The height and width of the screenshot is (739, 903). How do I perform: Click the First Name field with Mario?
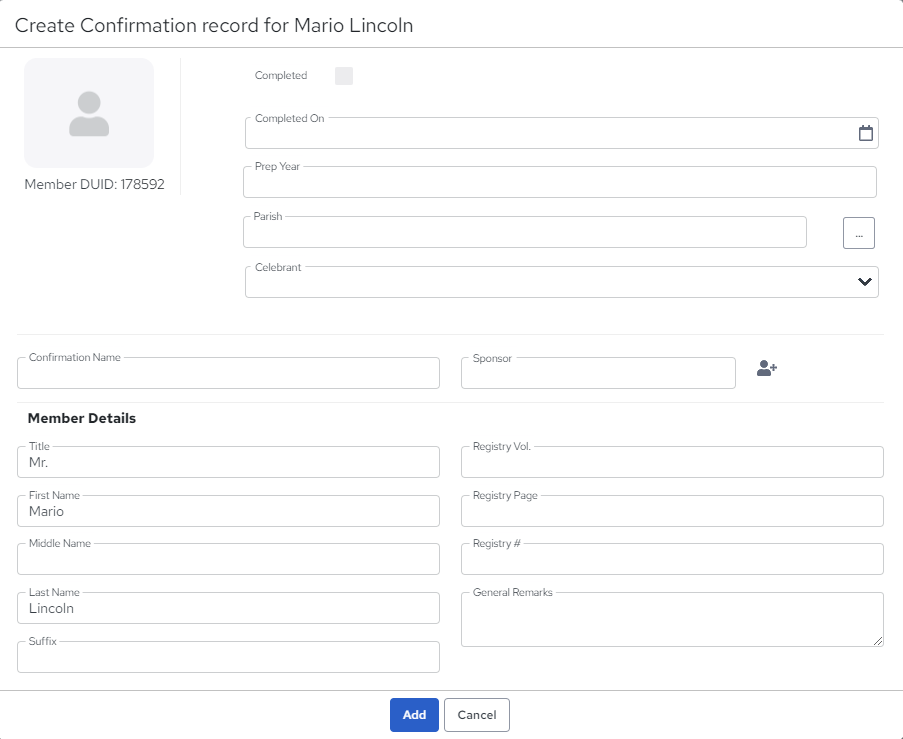click(229, 511)
